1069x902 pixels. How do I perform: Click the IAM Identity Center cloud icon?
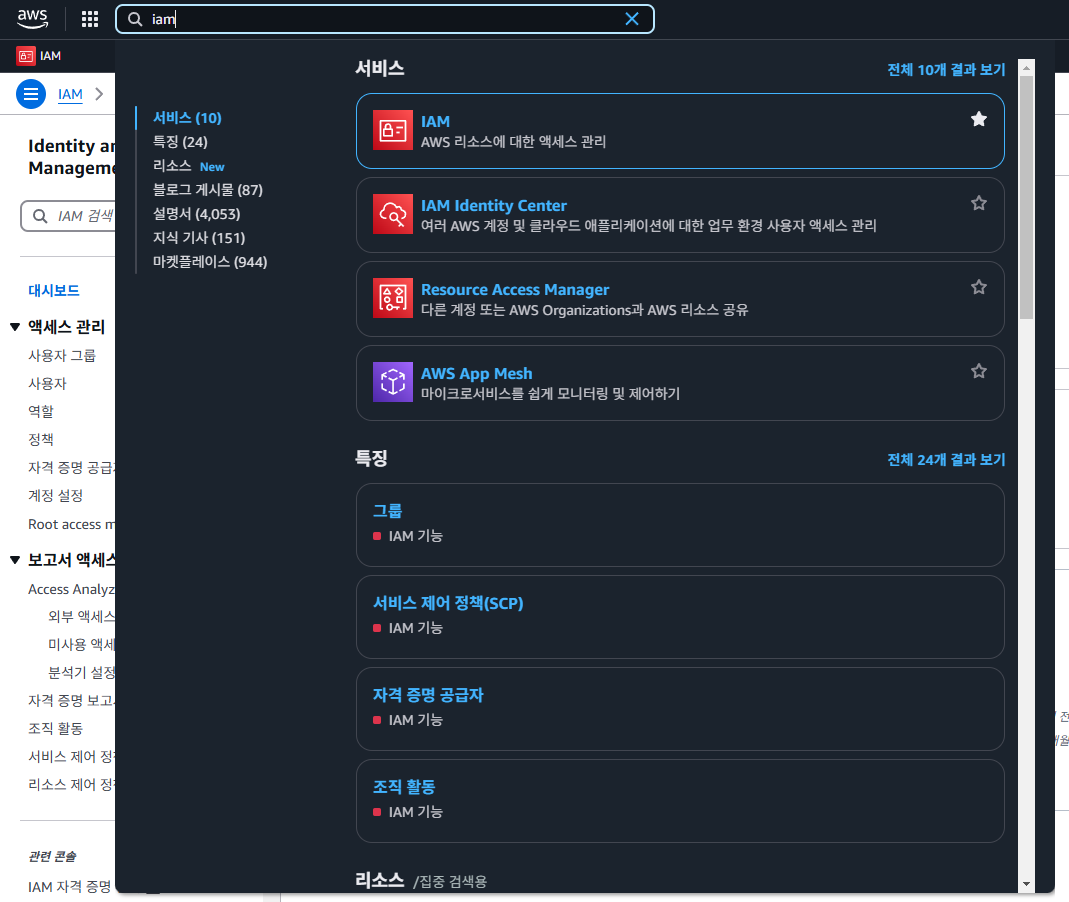click(x=393, y=214)
